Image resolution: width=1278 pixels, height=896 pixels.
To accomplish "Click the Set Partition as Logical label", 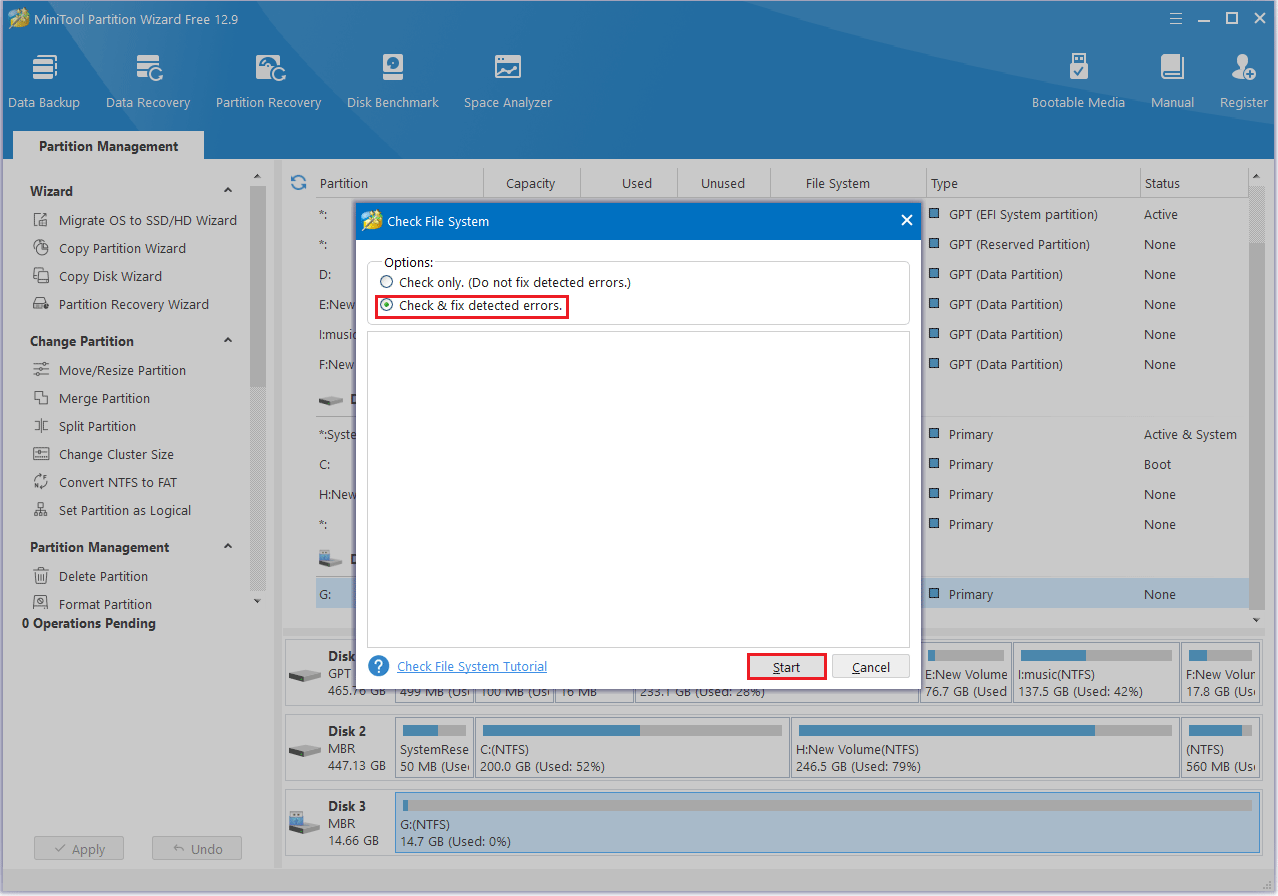I will [125, 510].
